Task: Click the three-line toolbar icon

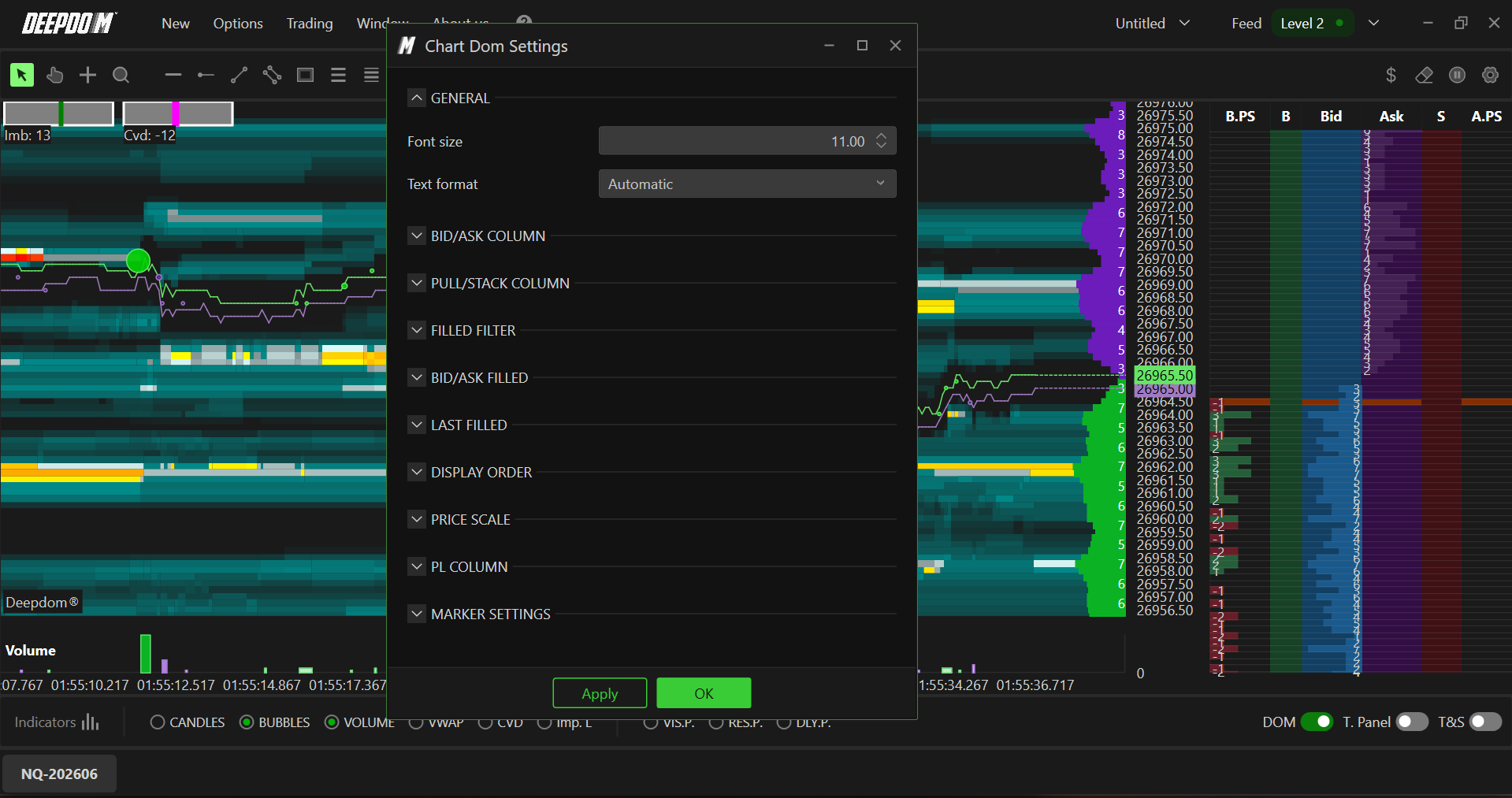Action: click(338, 75)
